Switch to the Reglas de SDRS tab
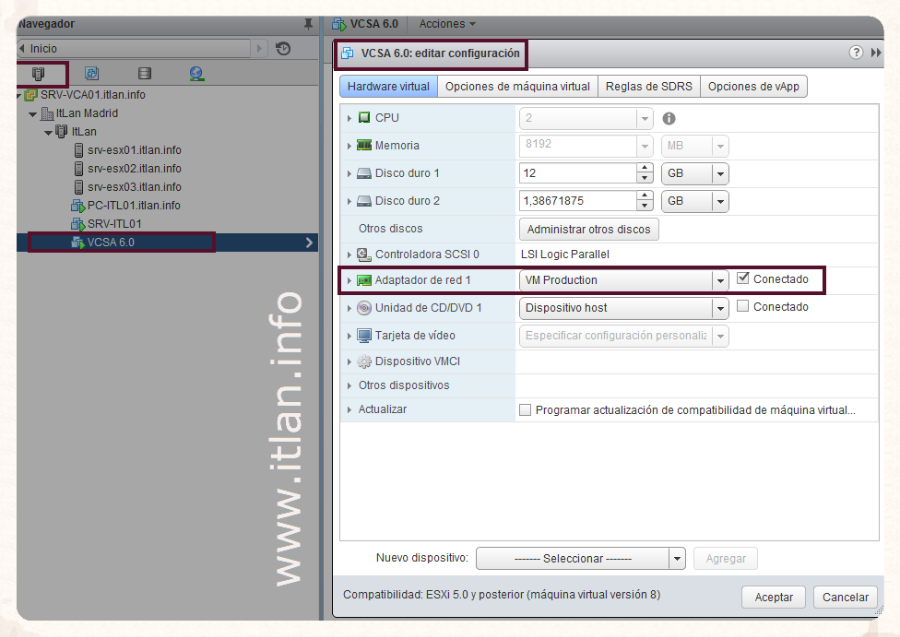 click(649, 87)
